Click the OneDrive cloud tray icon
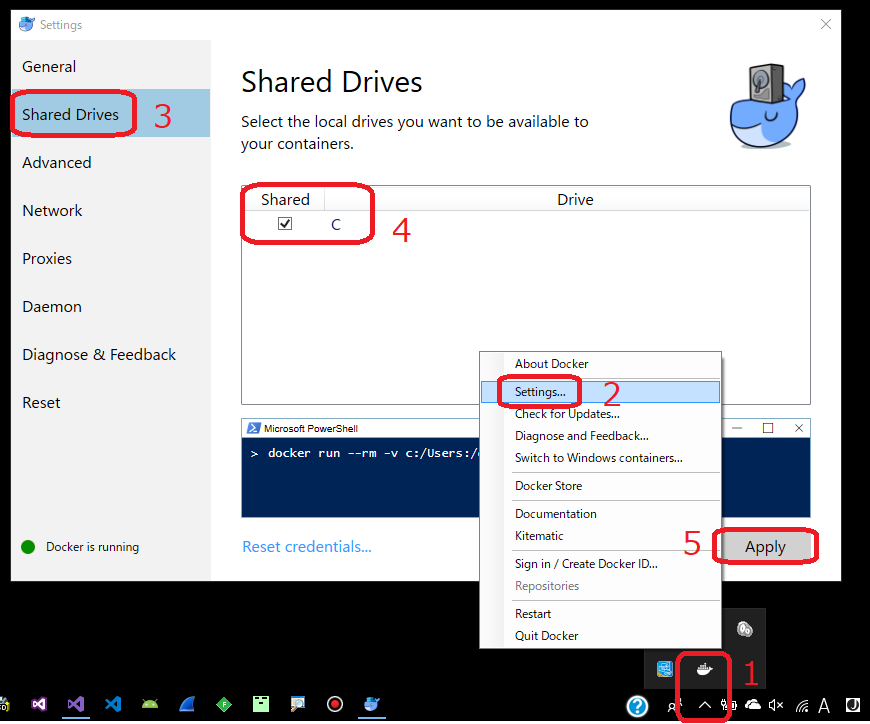This screenshot has width=870, height=724. [x=752, y=705]
